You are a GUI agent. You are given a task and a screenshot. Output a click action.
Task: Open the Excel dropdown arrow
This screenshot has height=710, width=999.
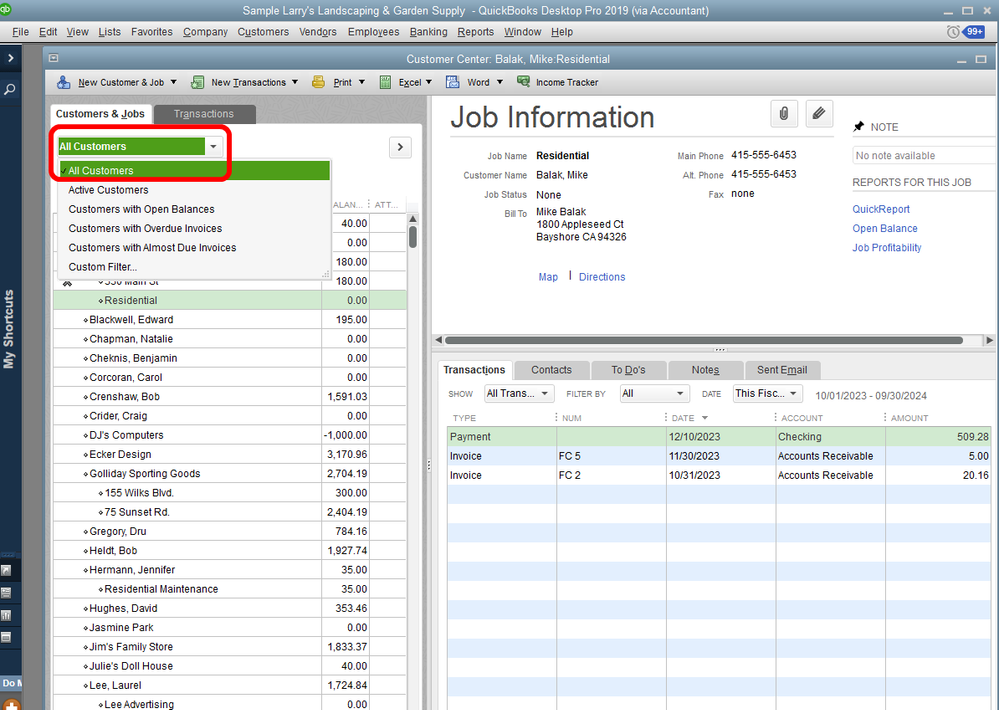point(429,82)
